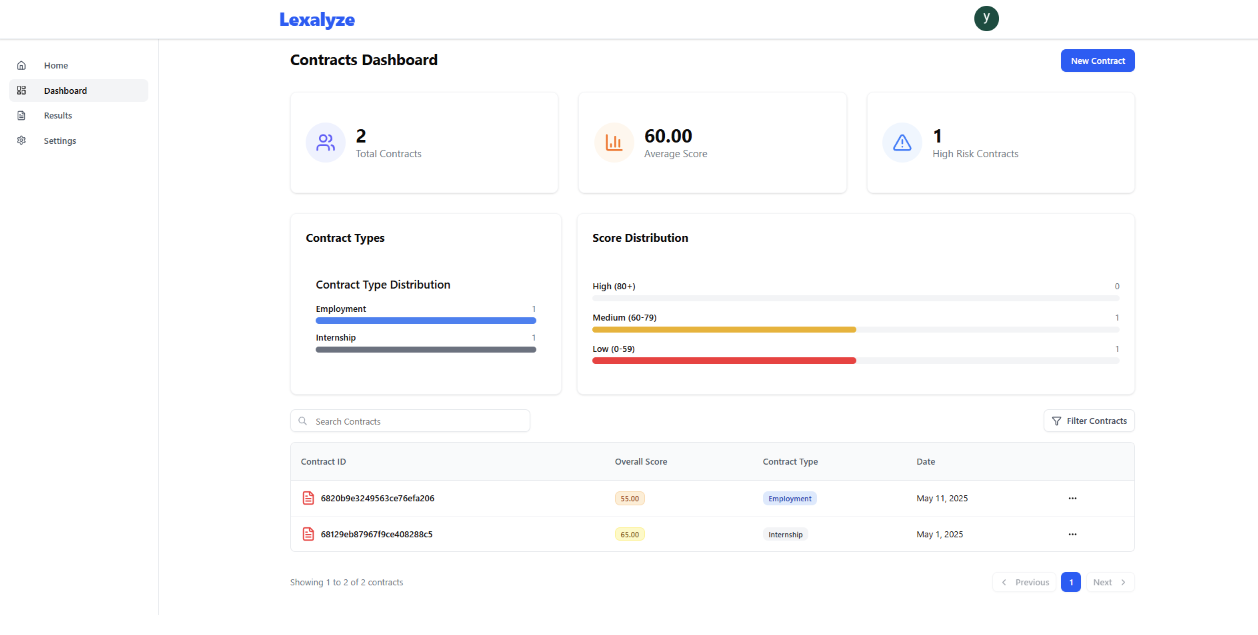1258x635 pixels.
Task: Click the Settings gear in sidebar
Action: 21,140
